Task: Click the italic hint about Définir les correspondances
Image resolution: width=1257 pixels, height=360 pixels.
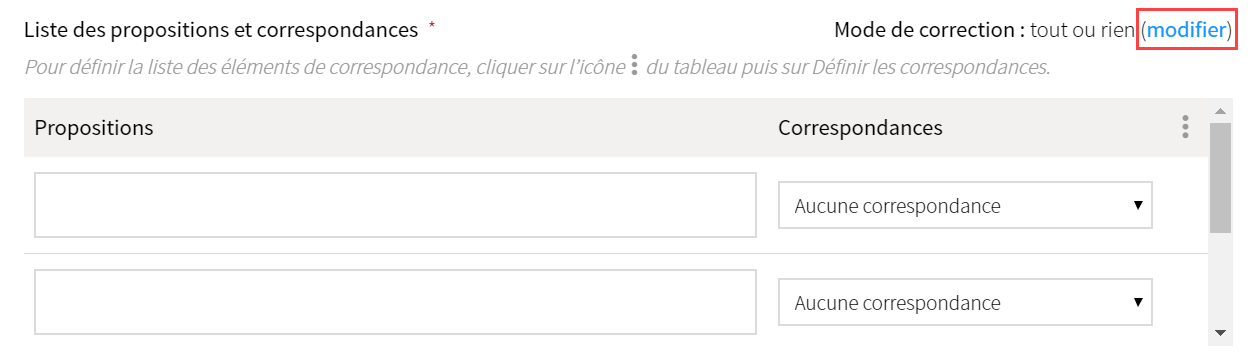Action: [x=537, y=68]
